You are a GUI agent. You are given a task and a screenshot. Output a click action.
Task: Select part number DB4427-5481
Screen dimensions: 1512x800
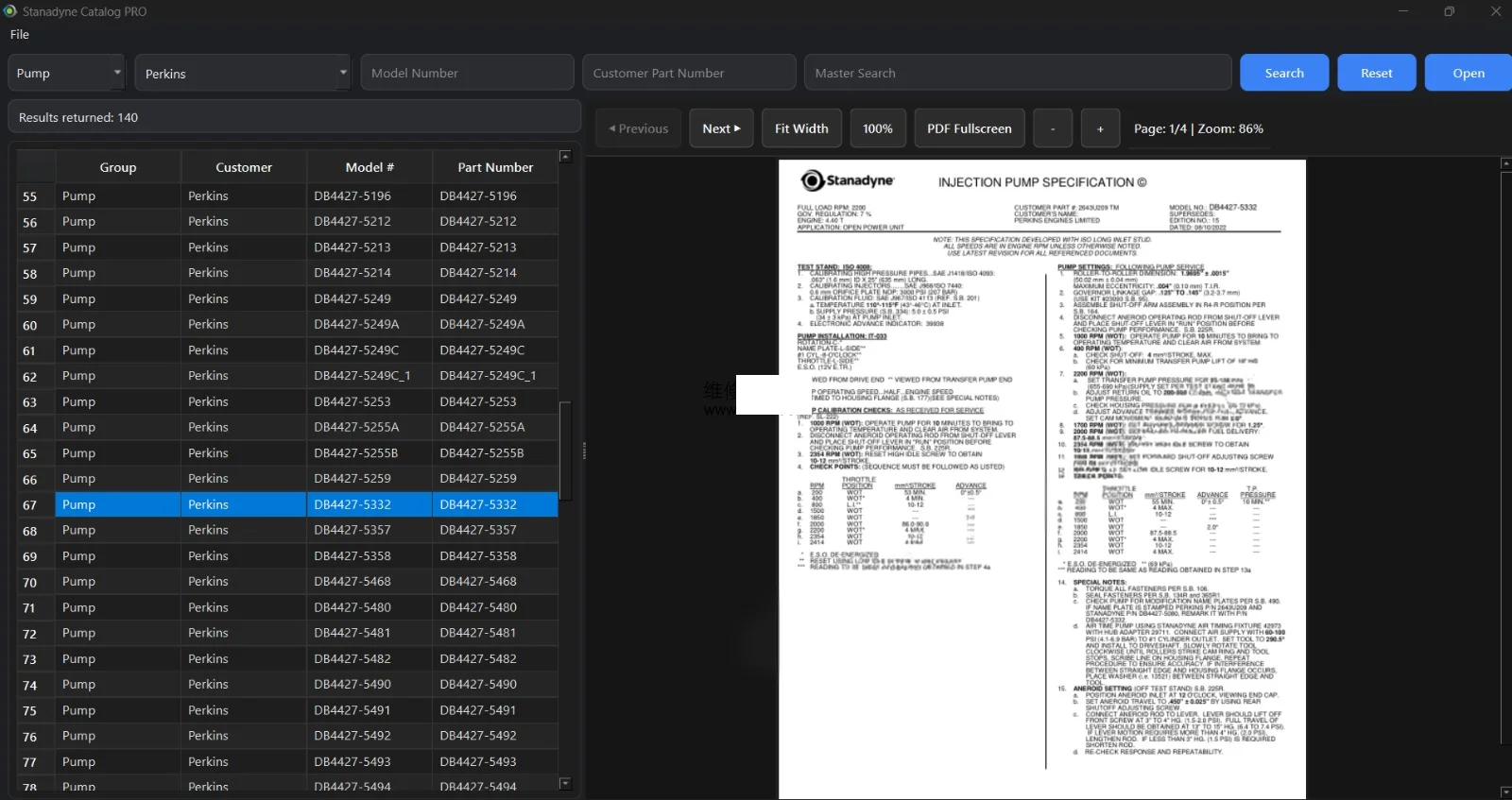click(495, 634)
